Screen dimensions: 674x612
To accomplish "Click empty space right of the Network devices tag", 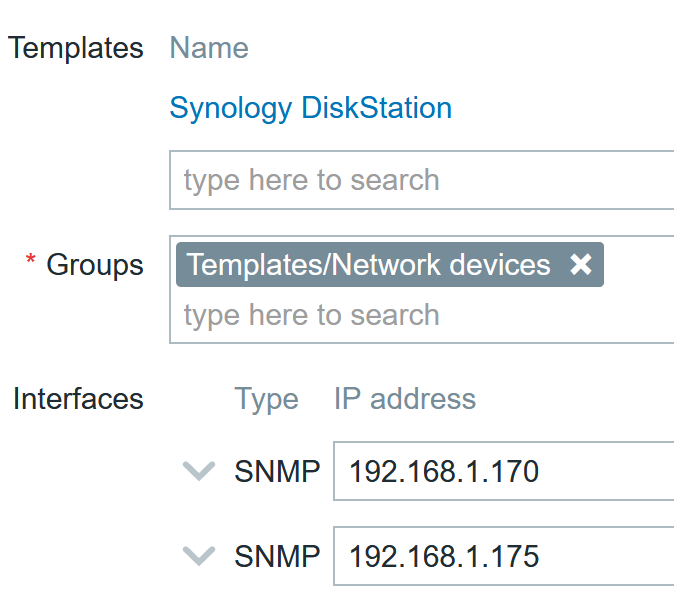I will coord(640,265).
